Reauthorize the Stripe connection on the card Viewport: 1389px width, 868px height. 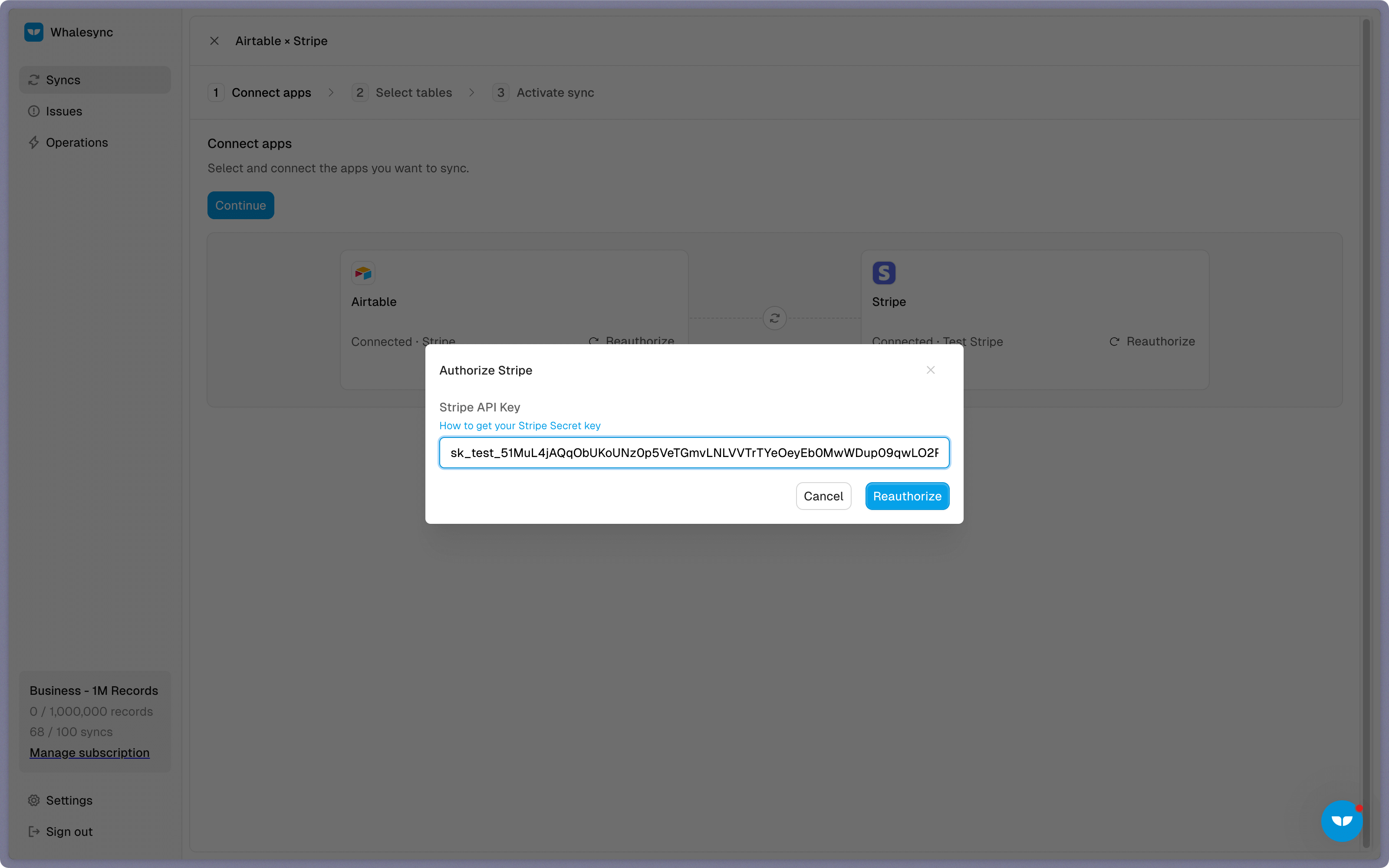coord(1152,342)
